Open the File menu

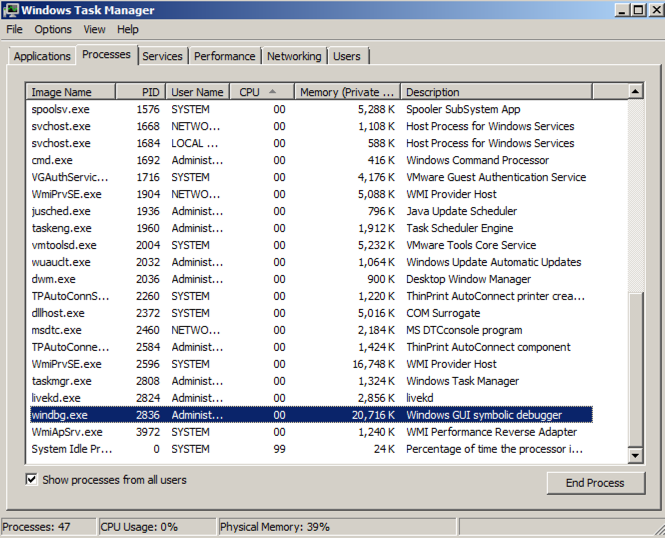[x=14, y=30]
